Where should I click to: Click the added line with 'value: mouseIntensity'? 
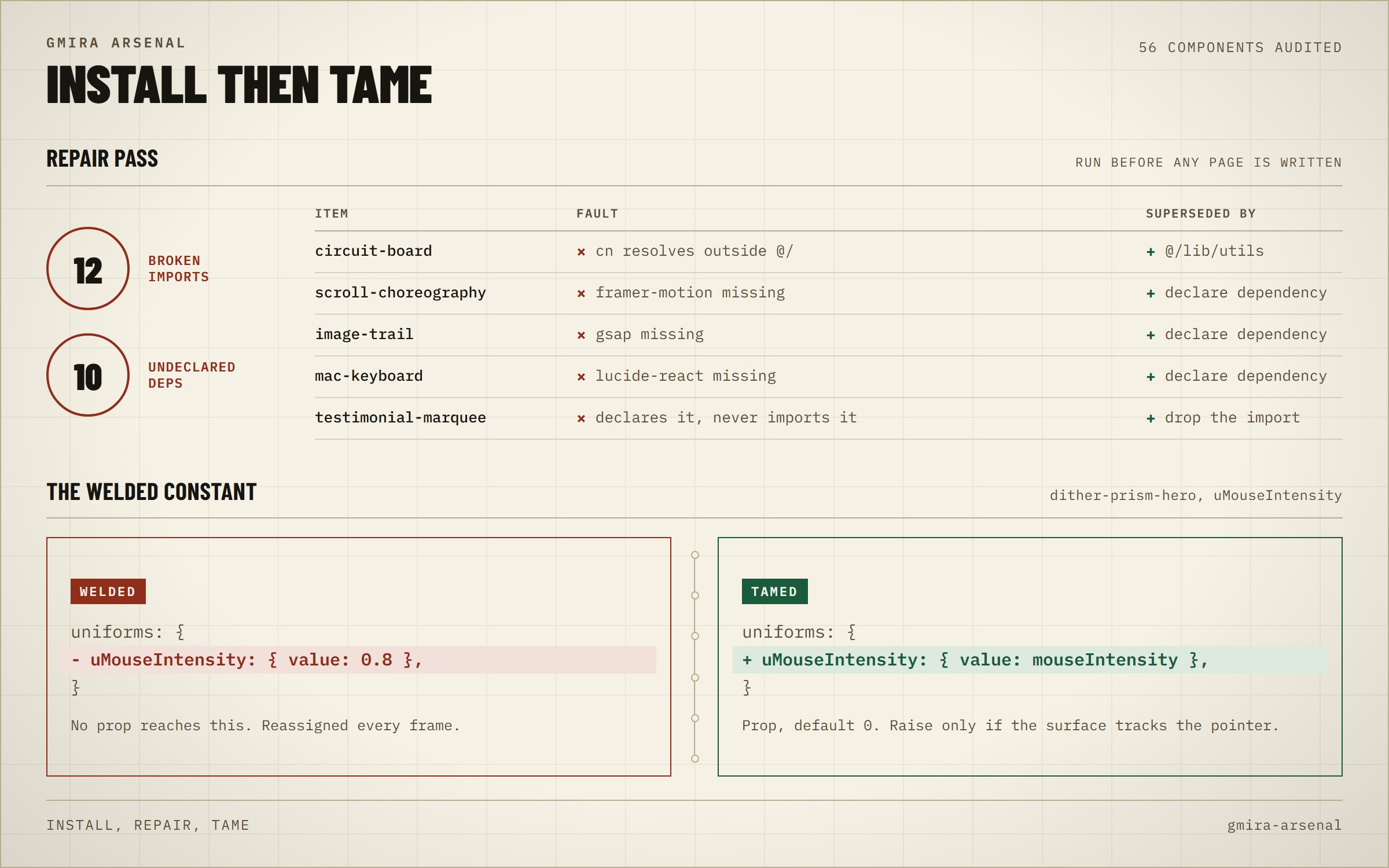tap(1030, 660)
